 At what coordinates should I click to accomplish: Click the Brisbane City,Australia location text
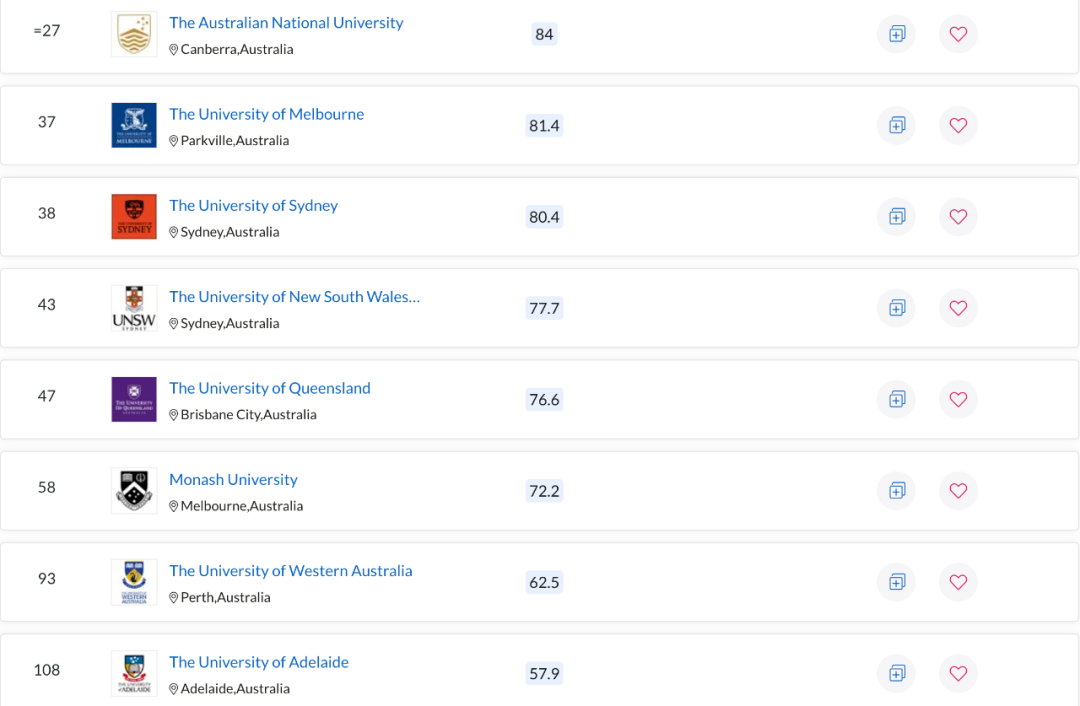click(249, 415)
